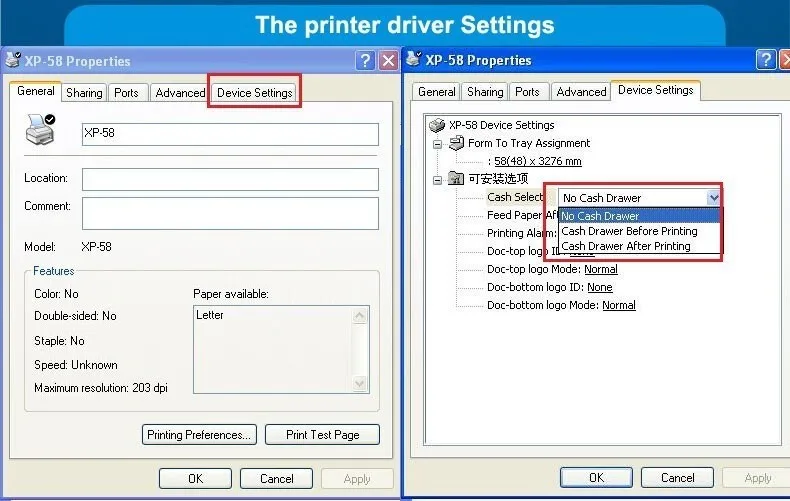The image size is (790, 501).
Task: Collapse the Form To Tray Assignment node
Action: [x=437, y=145]
